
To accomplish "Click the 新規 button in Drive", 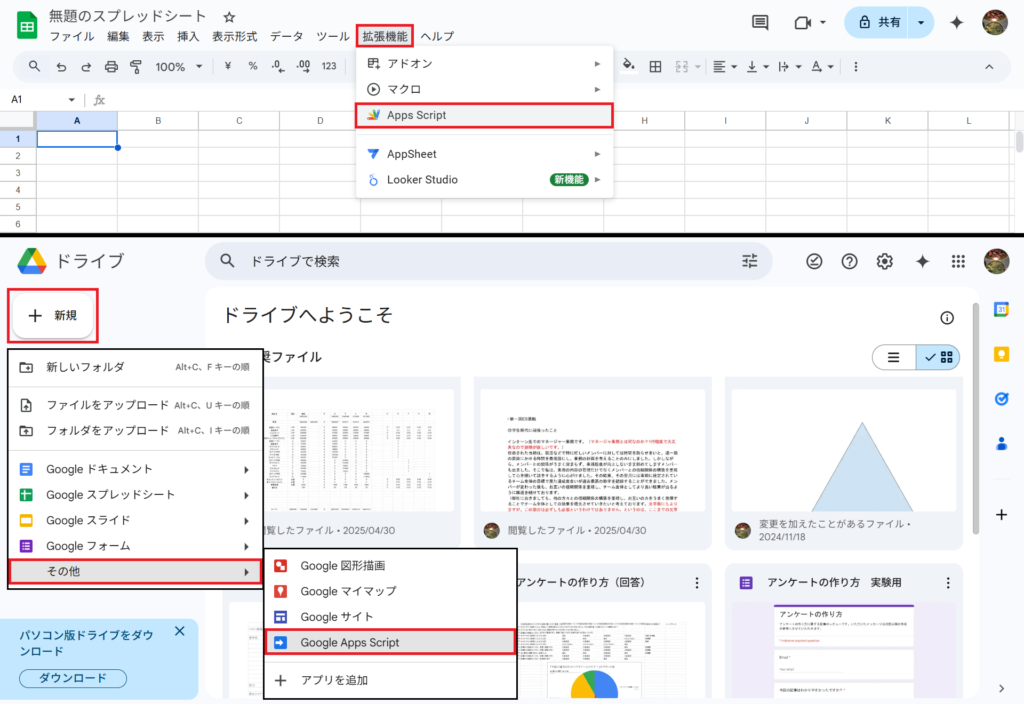I will coord(53,315).
